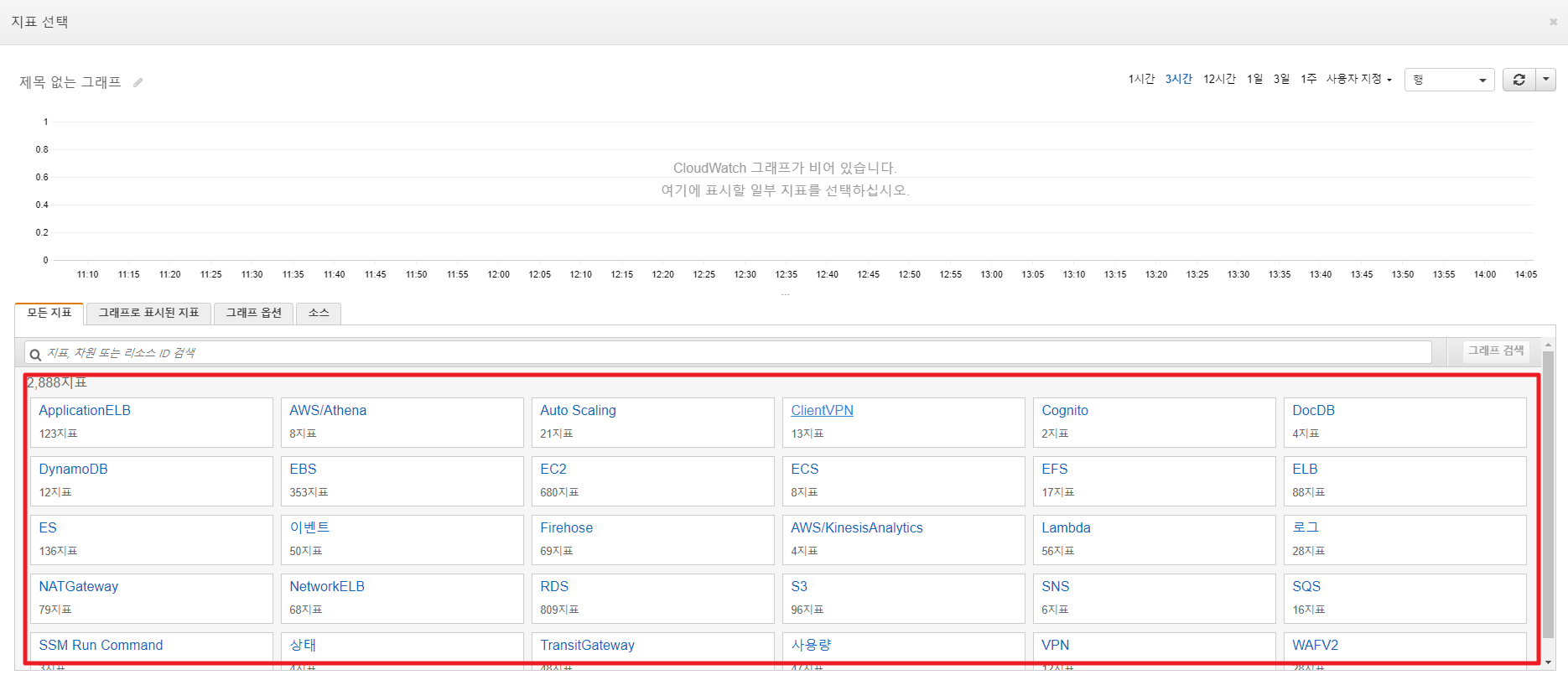Select the 1일 time range
The width and height of the screenshot is (1568, 675).
(1254, 79)
